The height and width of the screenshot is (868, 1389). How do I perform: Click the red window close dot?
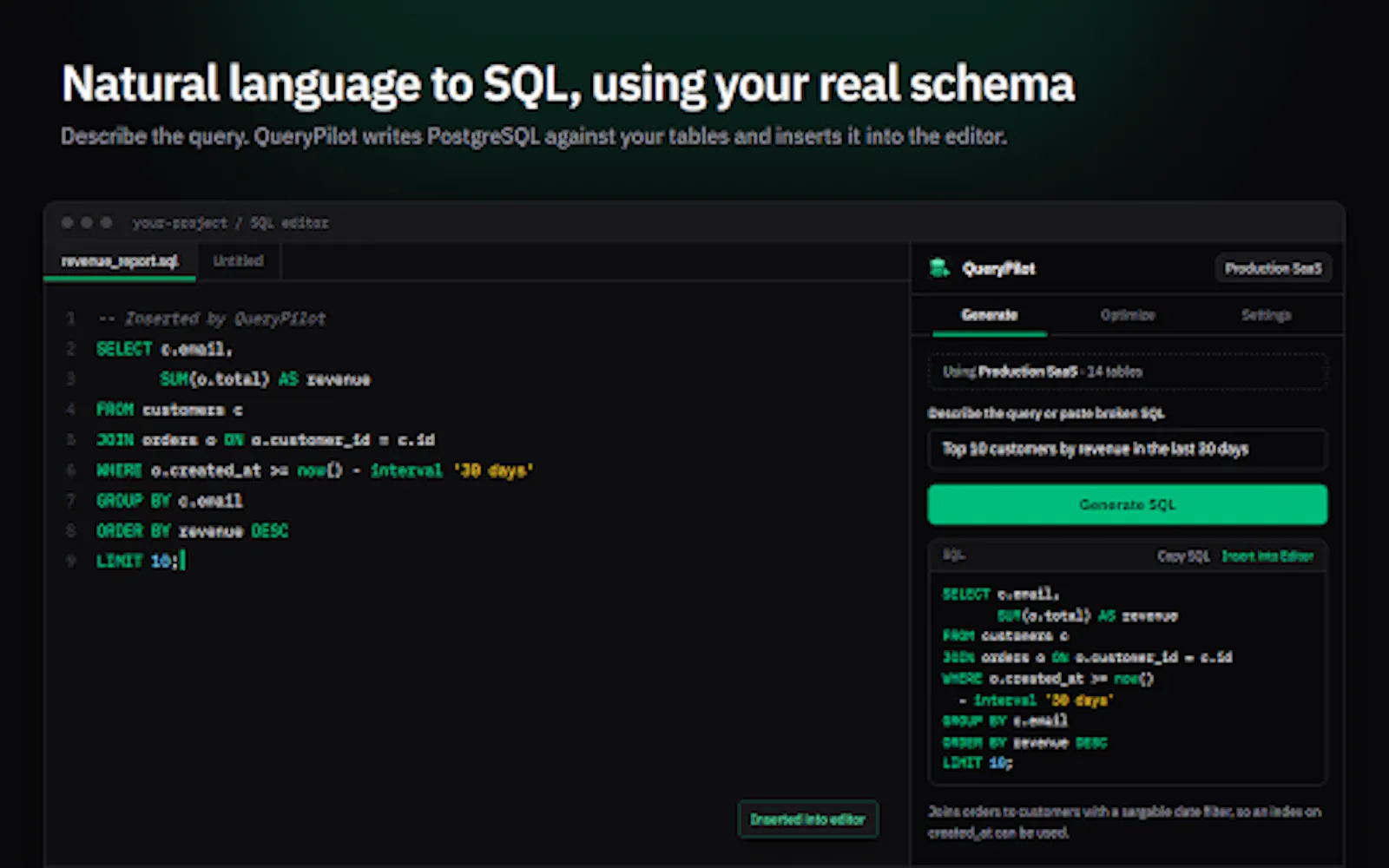68,223
